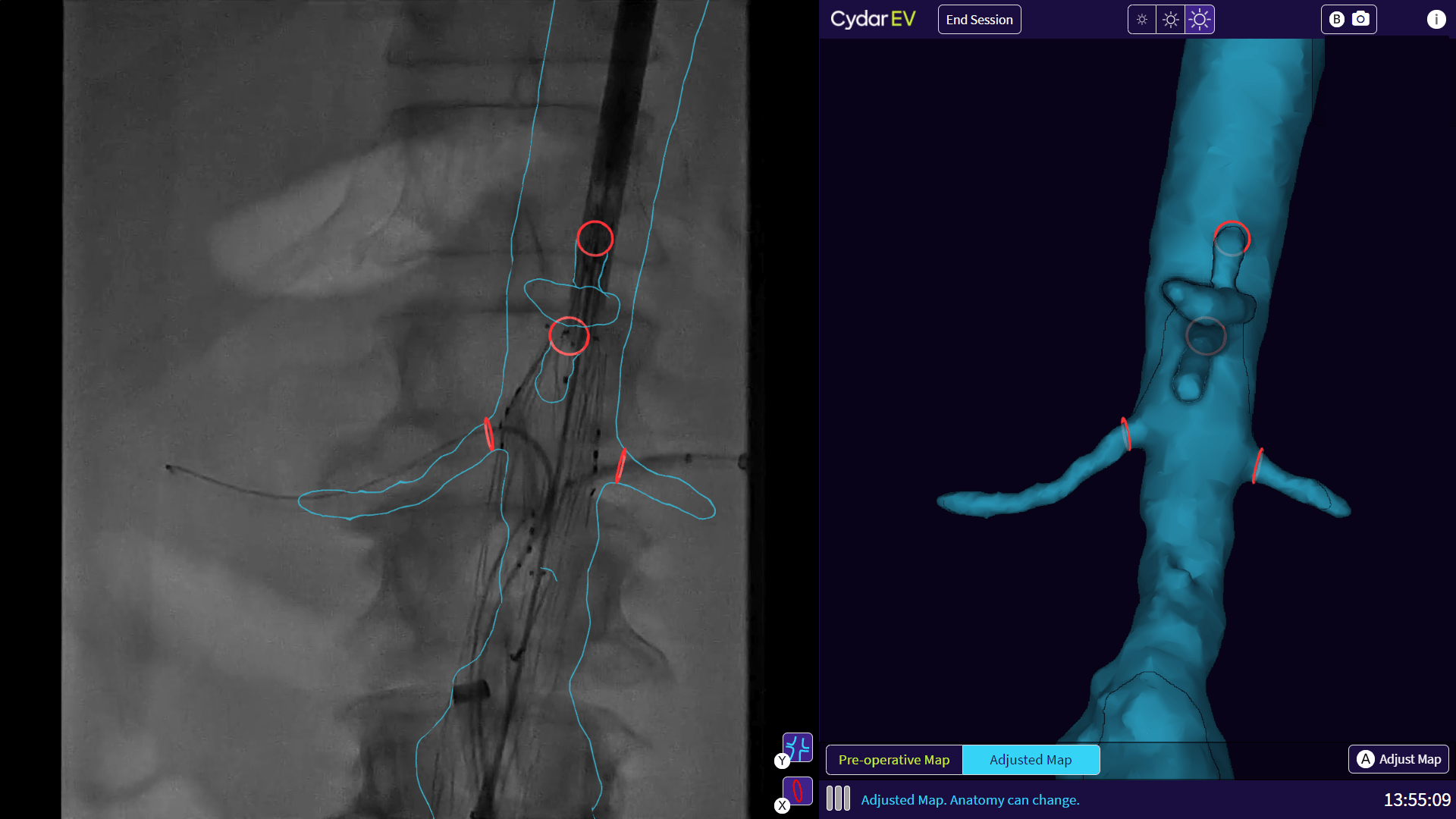The image size is (1456, 819).
Task: Take a snapshot with the camera icon
Action: [x=1360, y=19]
